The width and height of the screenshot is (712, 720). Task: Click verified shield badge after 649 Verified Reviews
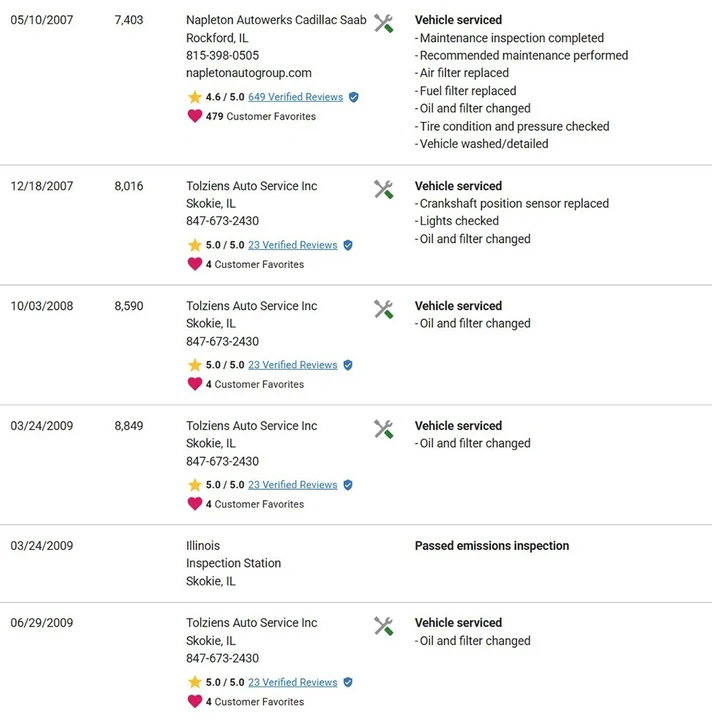click(353, 97)
